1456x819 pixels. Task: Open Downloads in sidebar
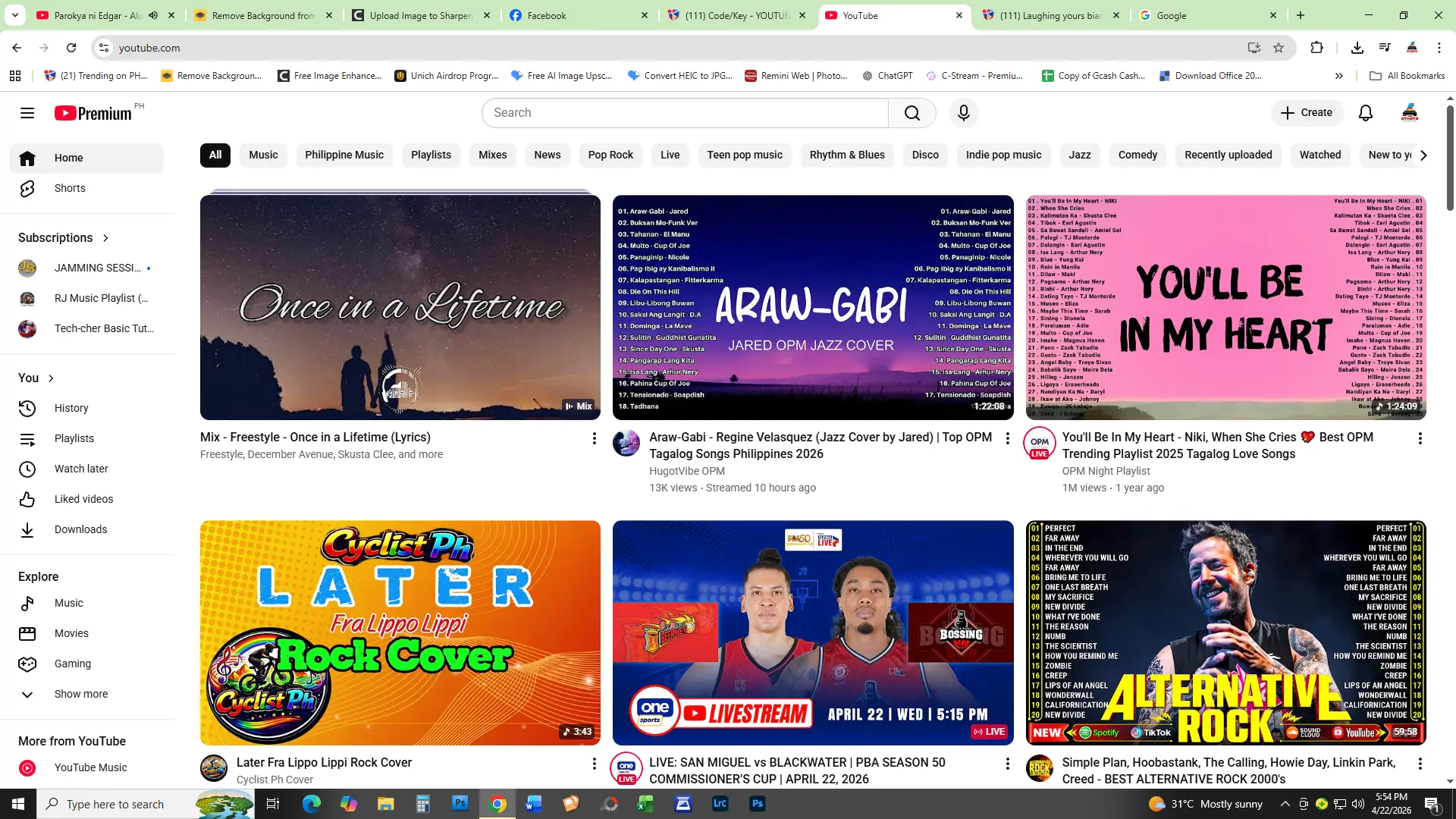click(x=86, y=529)
